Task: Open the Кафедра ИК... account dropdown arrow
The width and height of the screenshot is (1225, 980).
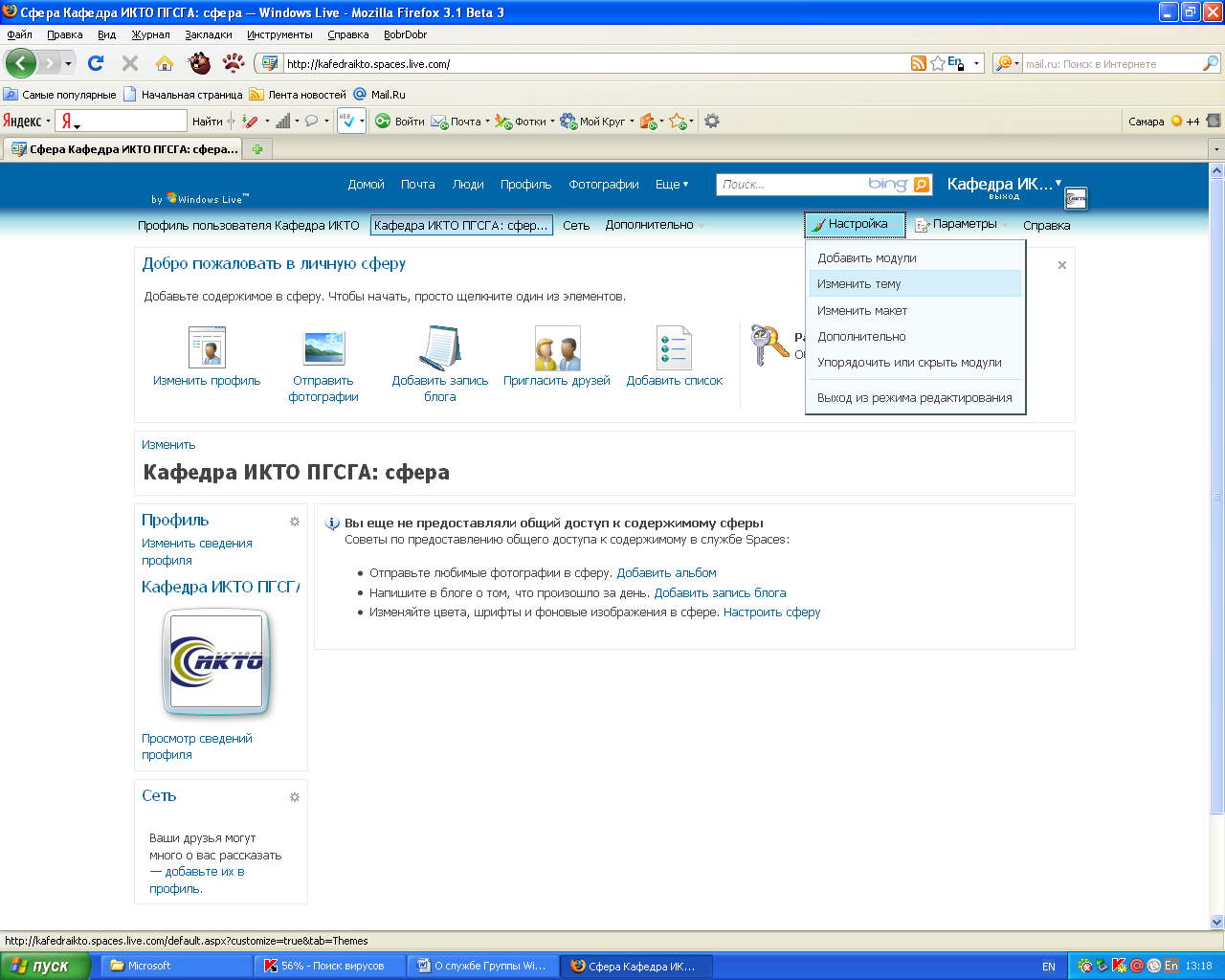Action: point(1058,182)
